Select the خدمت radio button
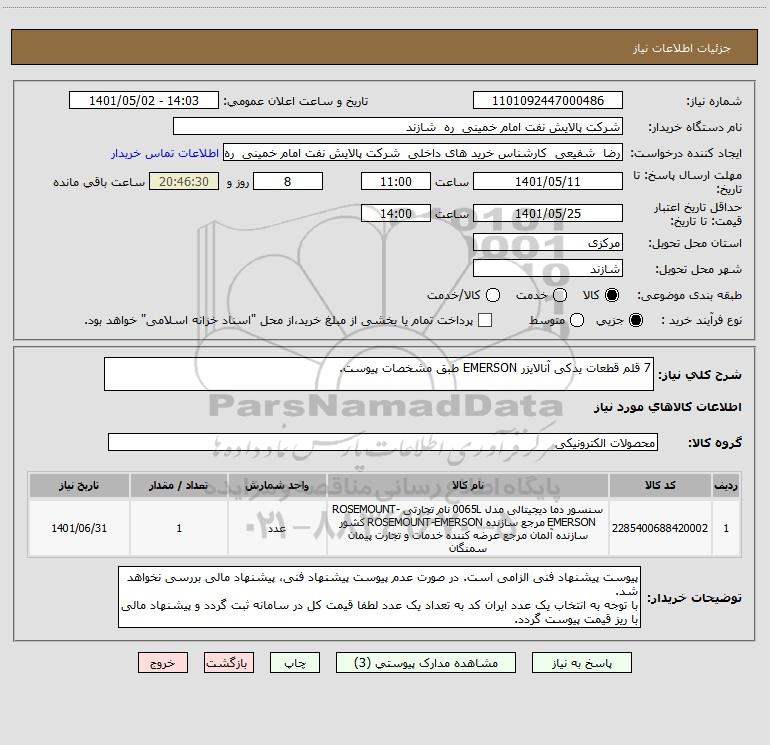 point(560,295)
